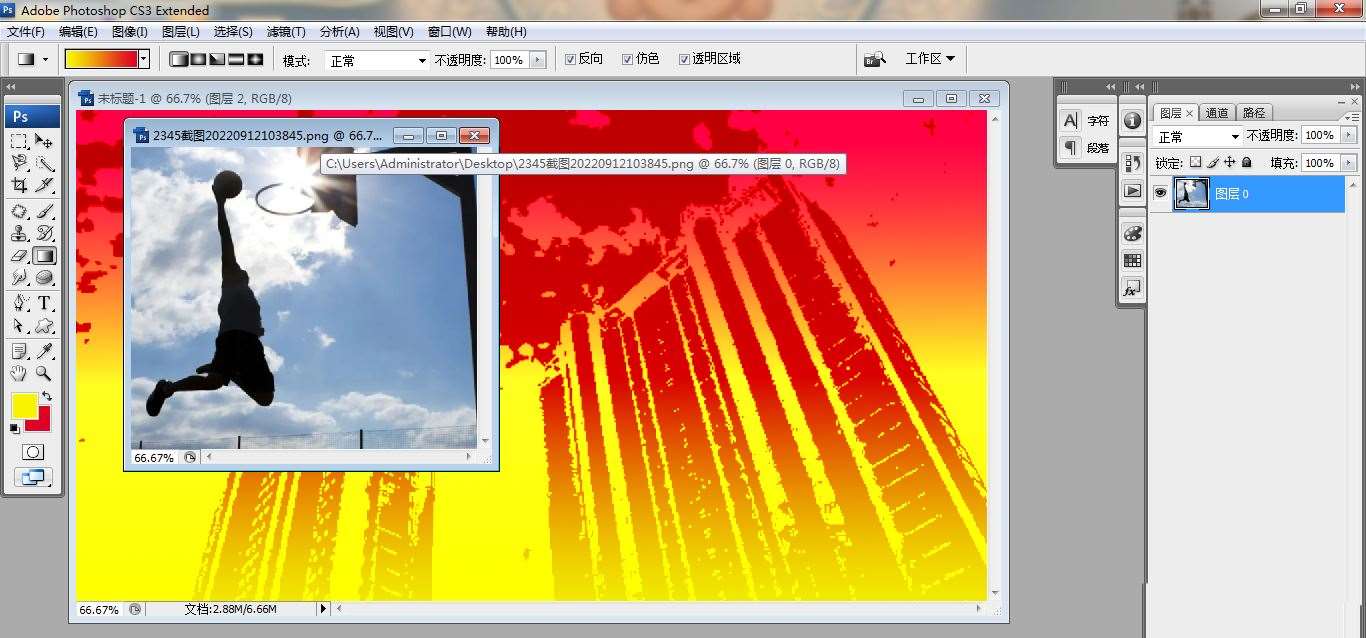Viewport: 1366px width, 638px height.
Task: Select the 图层 0 layer thumbnail
Action: [x=1192, y=193]
